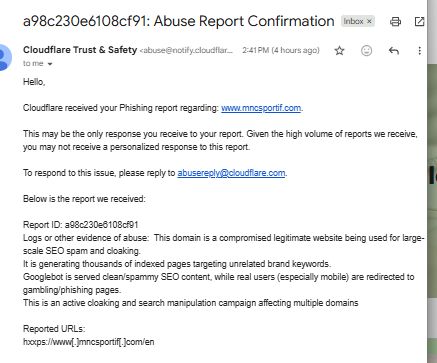Click the reported URL hxxps://www[.]mncsportif[.]com/en

pyautogui.click(x=88, y=342)
